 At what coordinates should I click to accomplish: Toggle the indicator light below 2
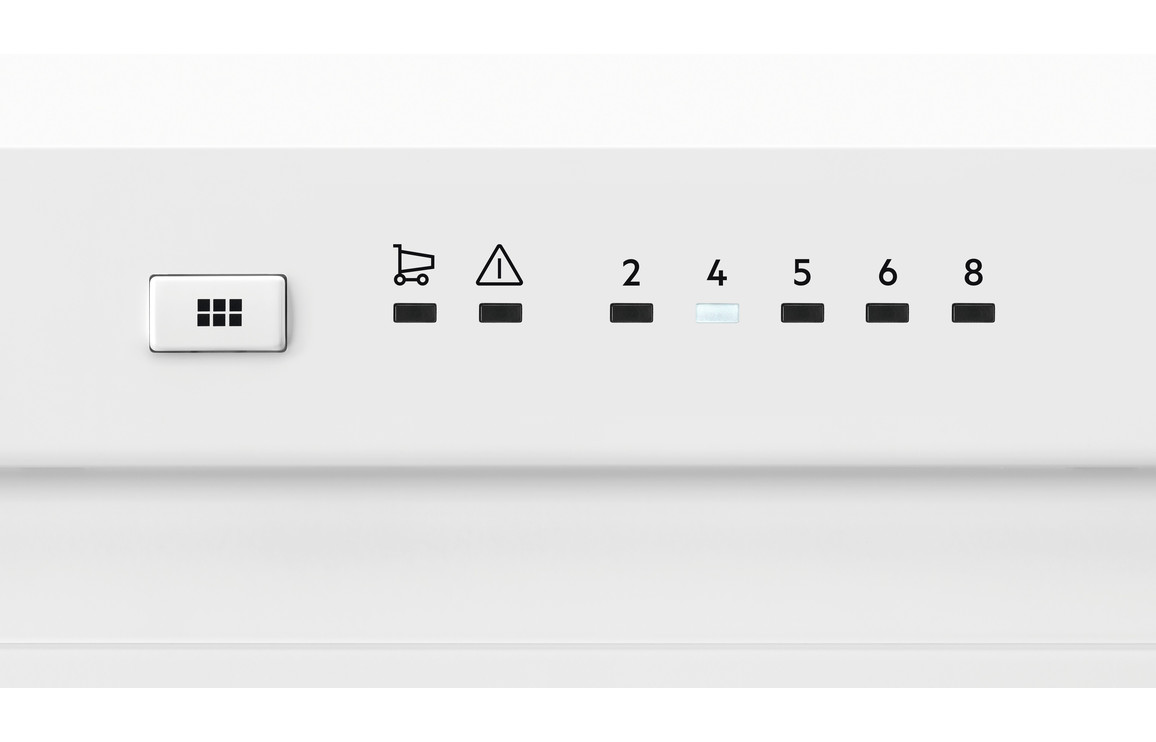[x=631, y=313]
